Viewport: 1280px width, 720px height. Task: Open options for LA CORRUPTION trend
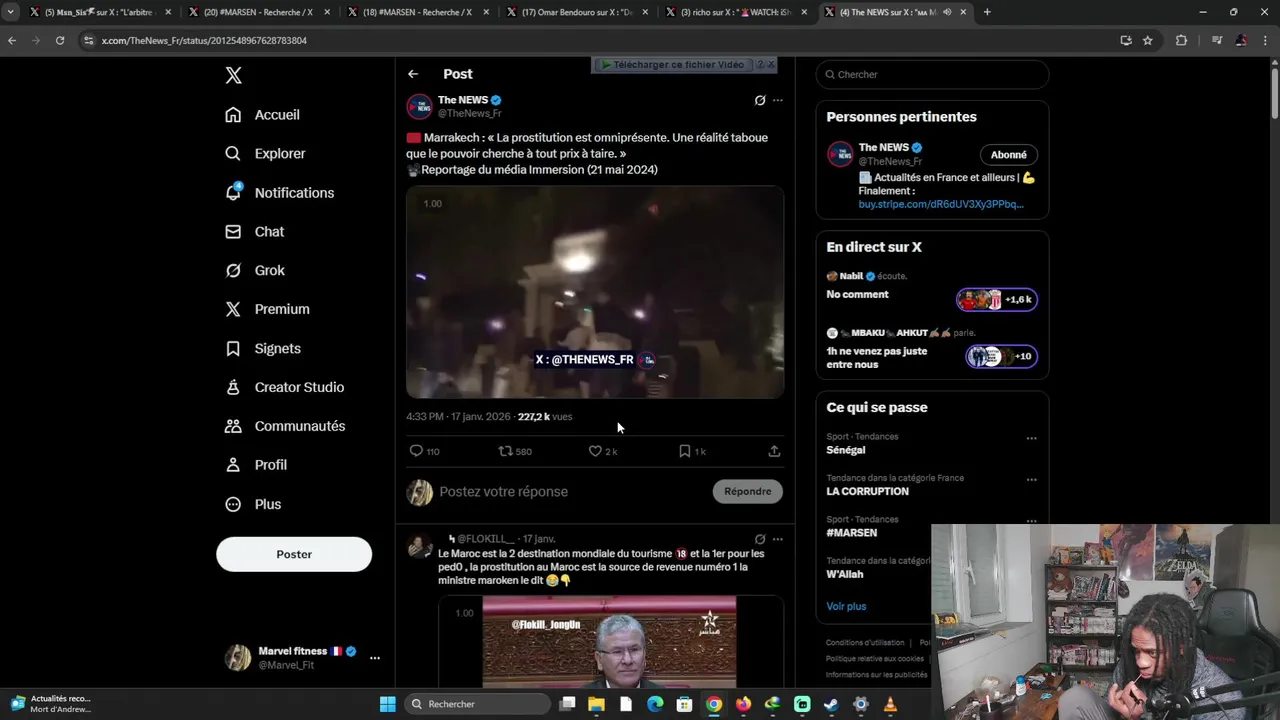coord(1031,480)
